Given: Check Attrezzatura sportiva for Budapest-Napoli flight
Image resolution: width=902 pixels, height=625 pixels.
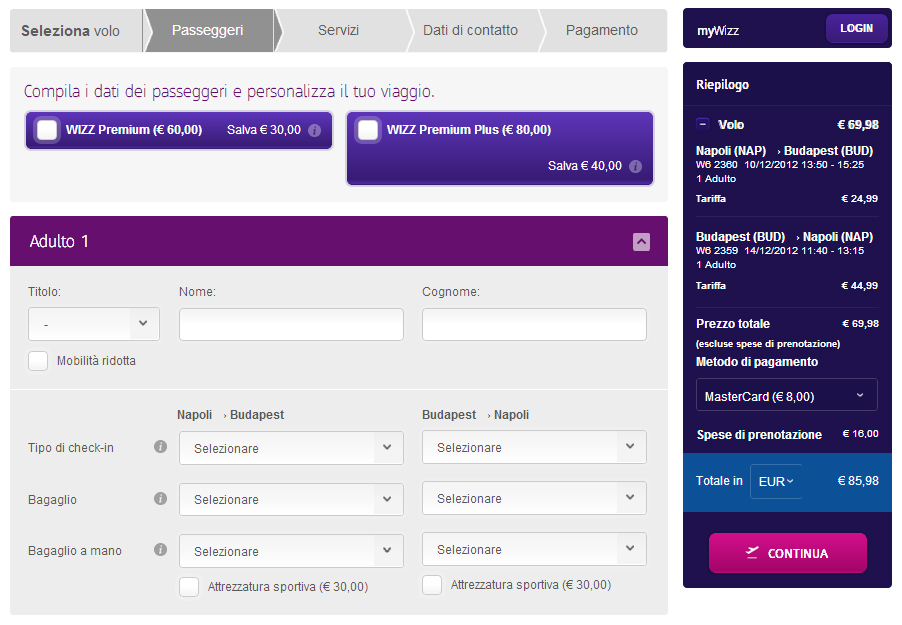Looking at the screenshot, I should coord(432,585).
